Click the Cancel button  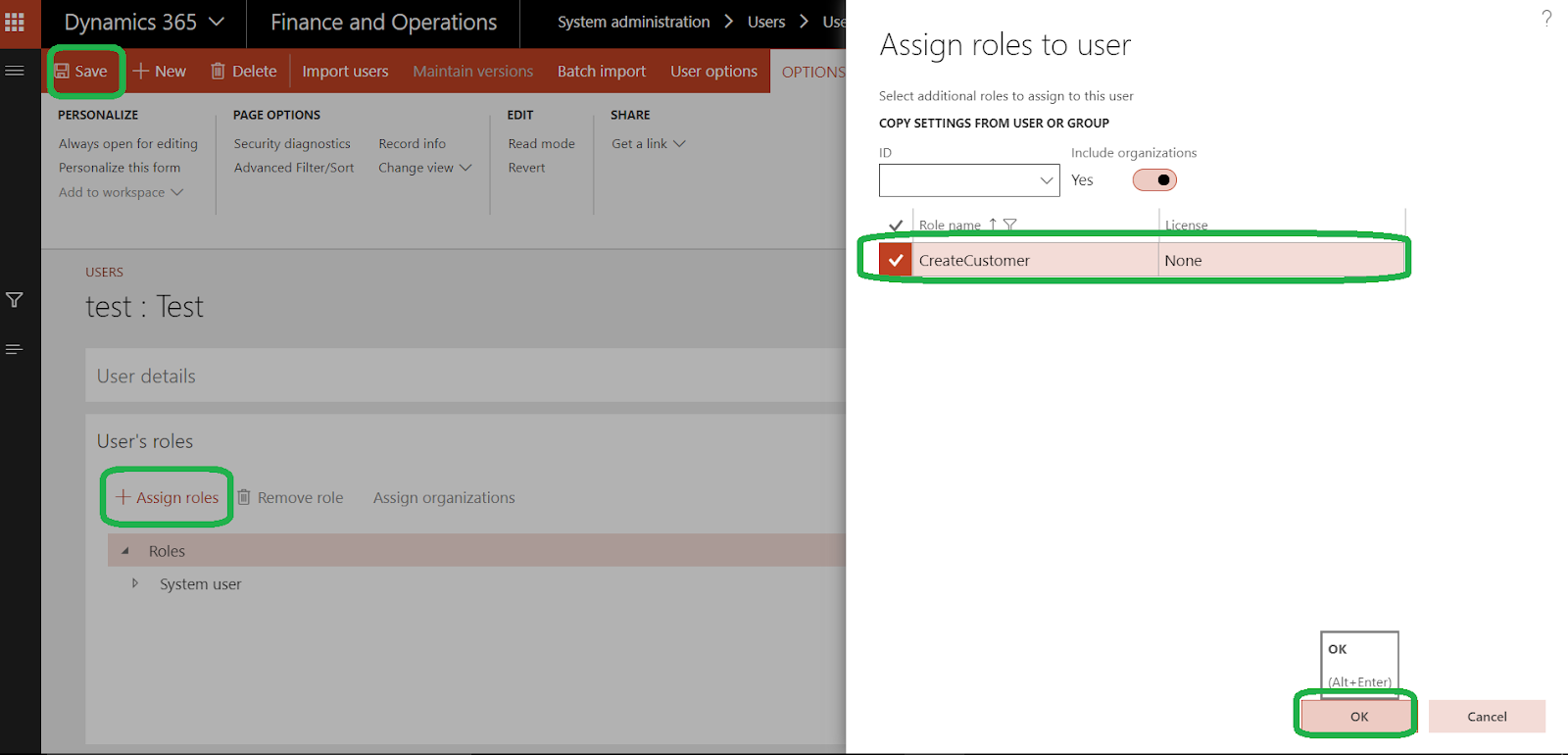tap(1486, 717)
